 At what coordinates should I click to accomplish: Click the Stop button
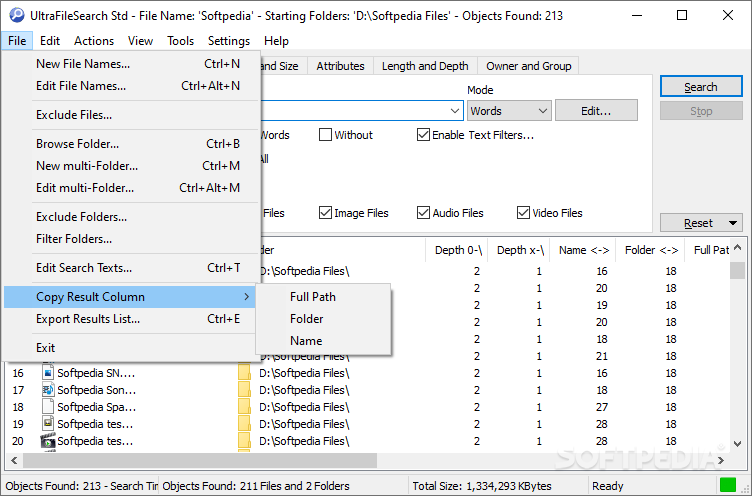click(701, 111)
